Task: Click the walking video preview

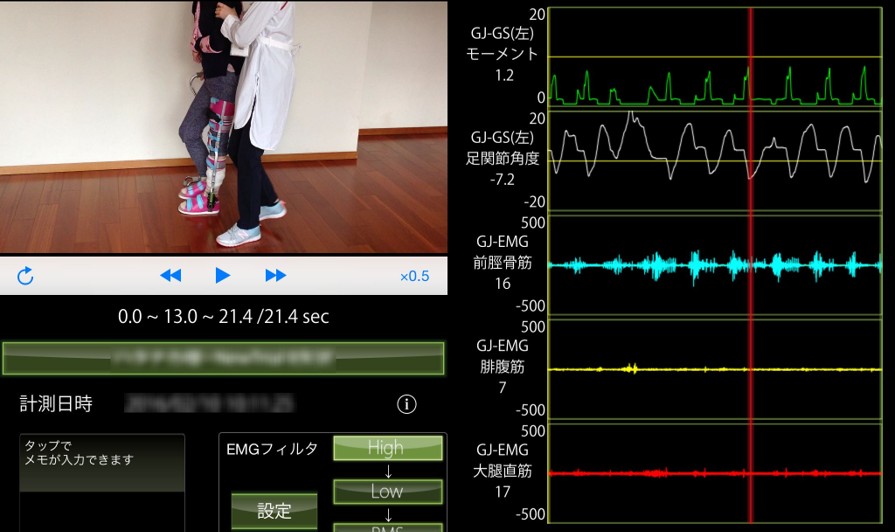Action: pos(223,126)
